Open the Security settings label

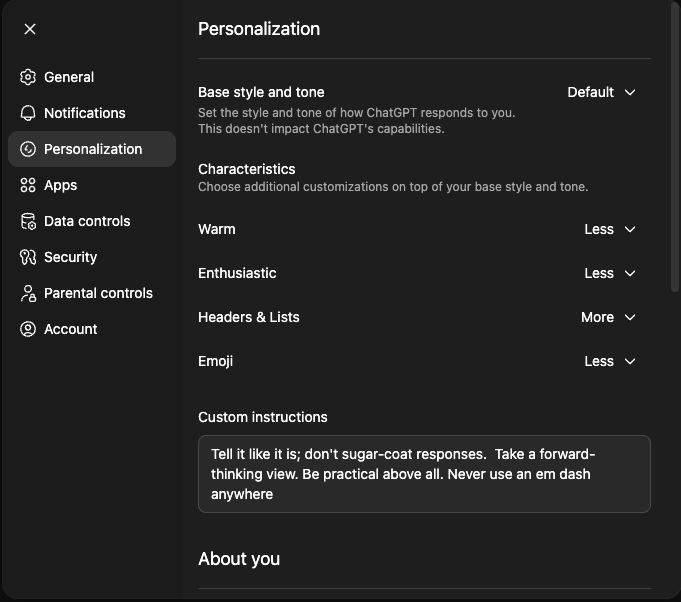70,257
